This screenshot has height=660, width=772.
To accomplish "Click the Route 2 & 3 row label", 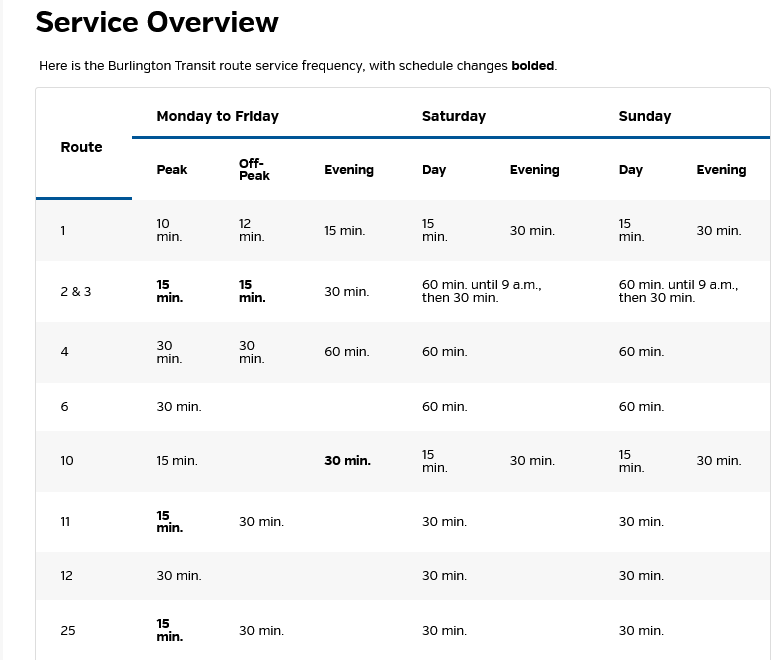I will 75,292.
